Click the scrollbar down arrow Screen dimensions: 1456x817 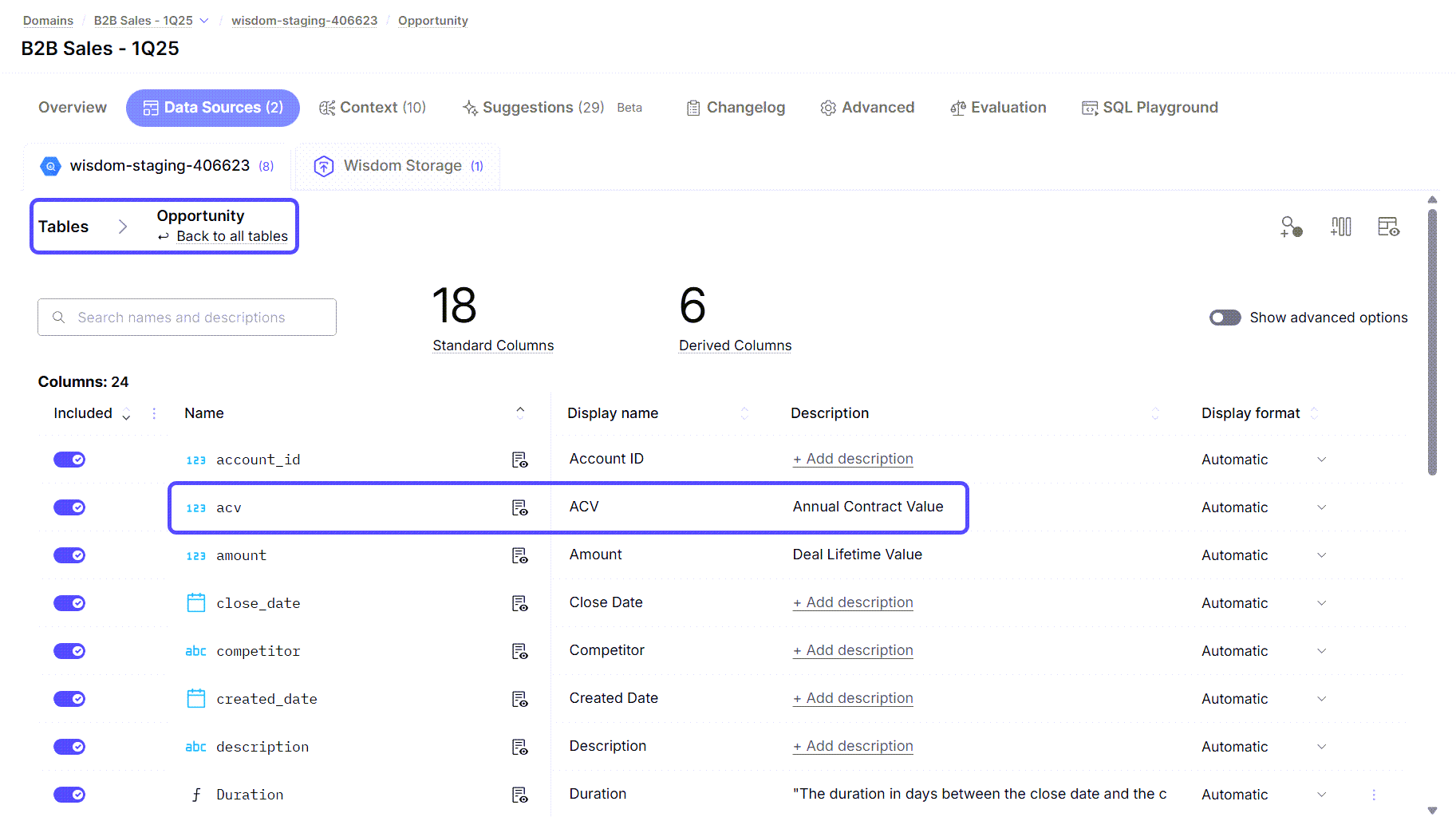pyautogui.click(x=1432, y=810)
